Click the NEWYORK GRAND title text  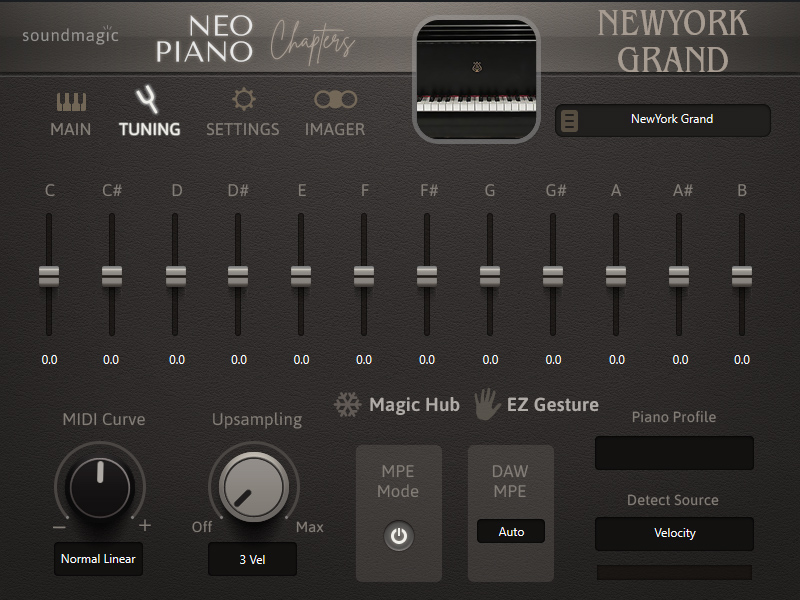coord(673,41)
